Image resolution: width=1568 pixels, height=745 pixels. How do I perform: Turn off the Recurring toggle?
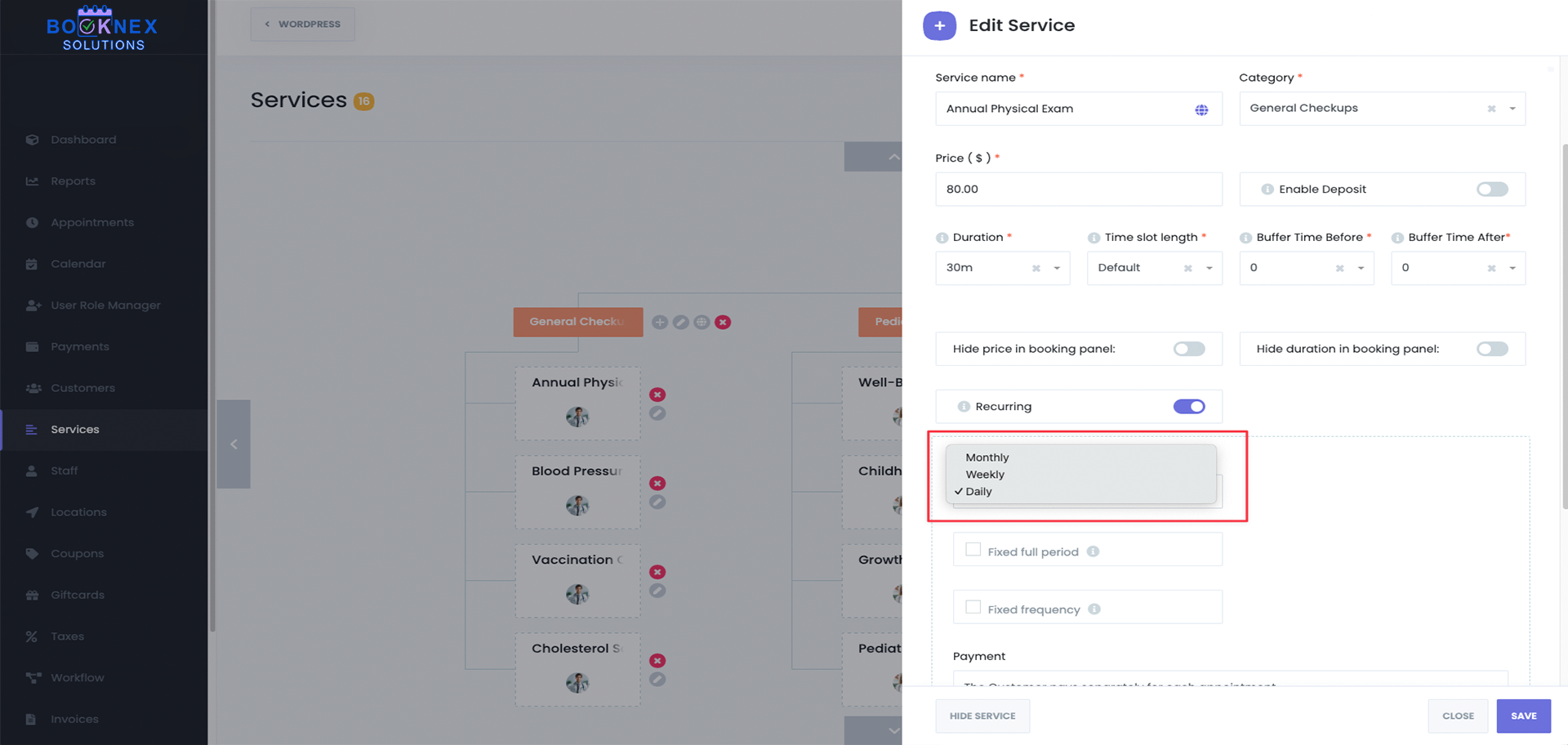click(1188, 407)
